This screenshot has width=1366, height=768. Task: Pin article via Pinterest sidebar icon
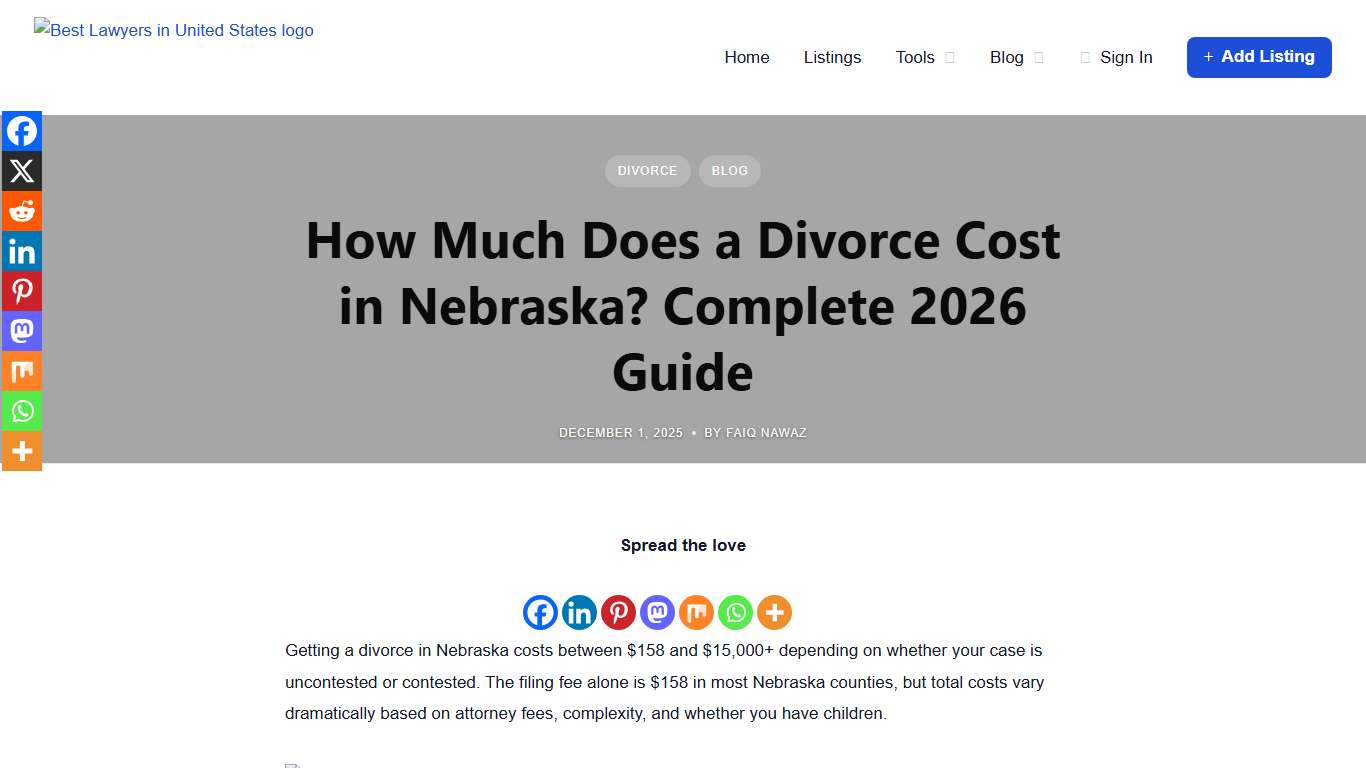click(x=22, y=291)
